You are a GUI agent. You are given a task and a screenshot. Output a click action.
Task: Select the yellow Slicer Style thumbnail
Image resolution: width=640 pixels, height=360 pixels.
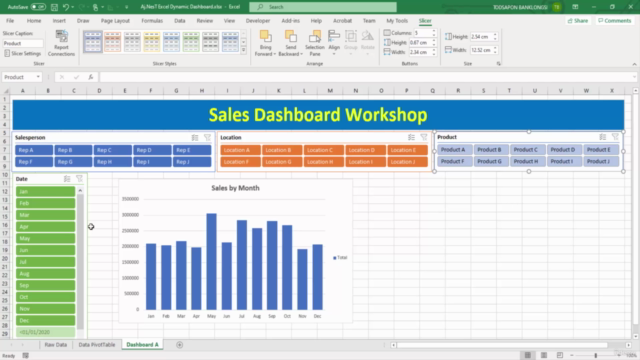point(151,42)
